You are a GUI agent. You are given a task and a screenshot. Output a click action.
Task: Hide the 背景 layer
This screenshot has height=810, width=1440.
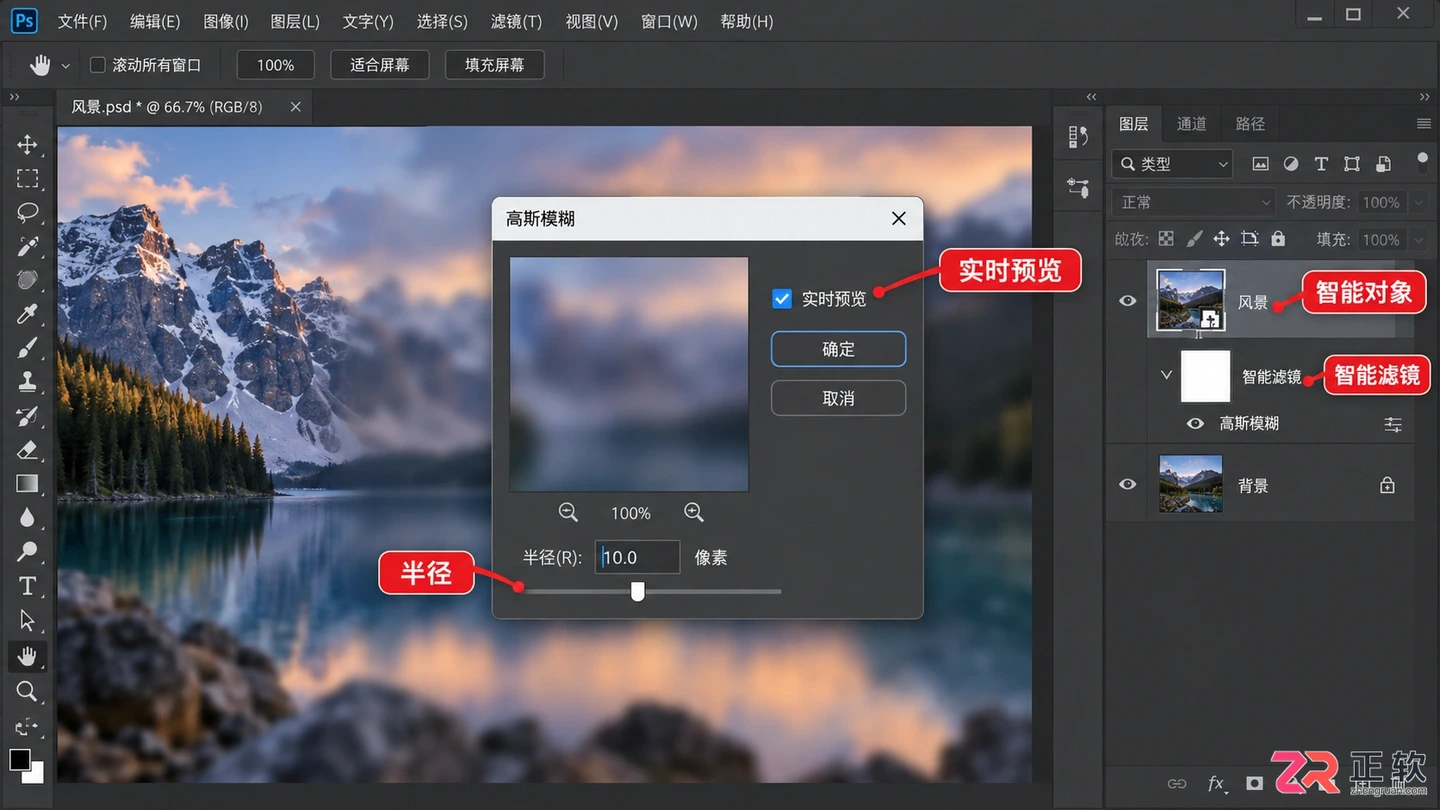1128,484
